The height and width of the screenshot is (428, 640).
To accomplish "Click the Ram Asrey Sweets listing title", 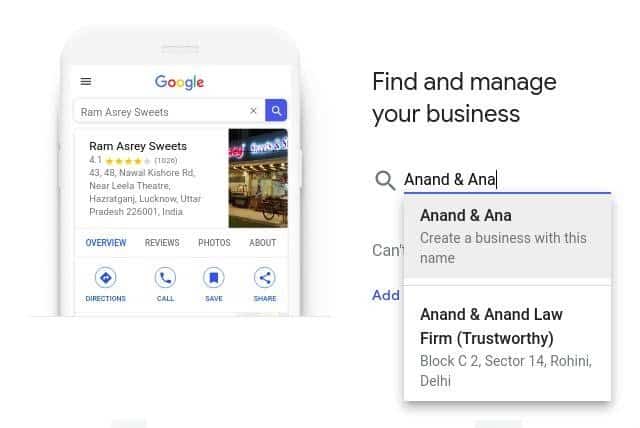I will coord(138,146).
